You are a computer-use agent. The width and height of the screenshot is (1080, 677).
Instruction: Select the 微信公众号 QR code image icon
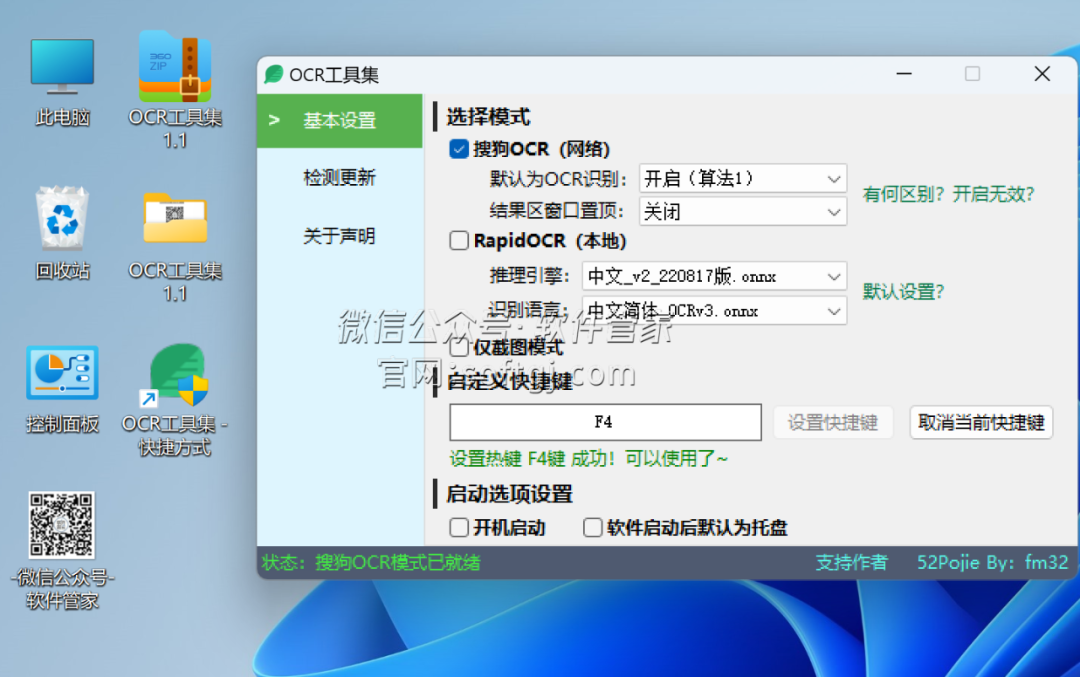pyautogui.click(x=61, y=525)
